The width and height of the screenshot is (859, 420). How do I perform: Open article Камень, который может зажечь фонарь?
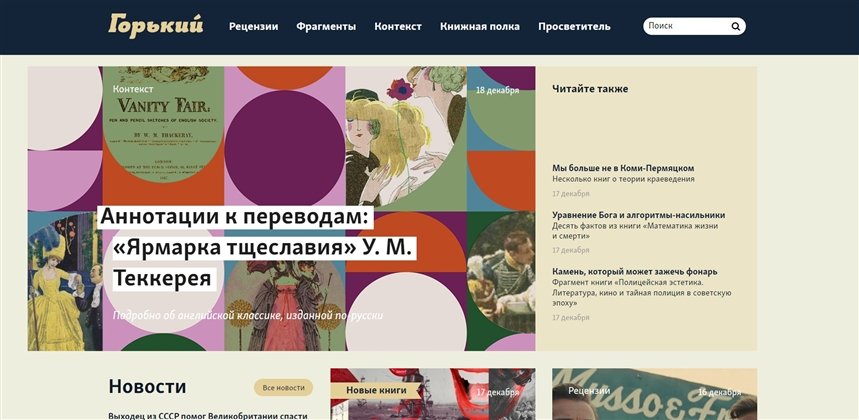634,272
